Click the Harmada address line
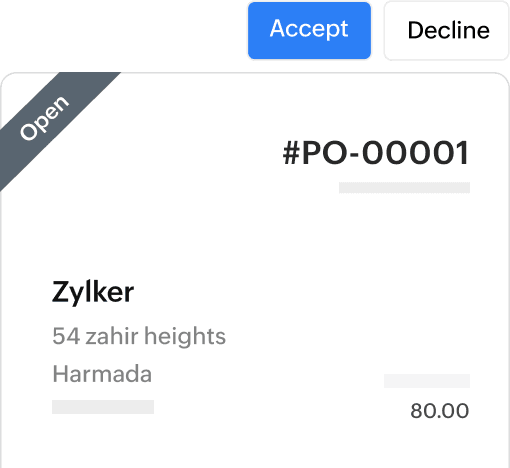The height and width of the screenshot is (468, 510). pyautogui.click(x=102, y=374)
